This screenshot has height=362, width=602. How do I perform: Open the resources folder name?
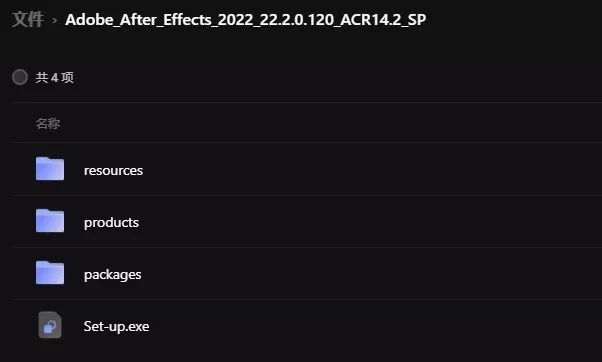[x=113, y=170]
